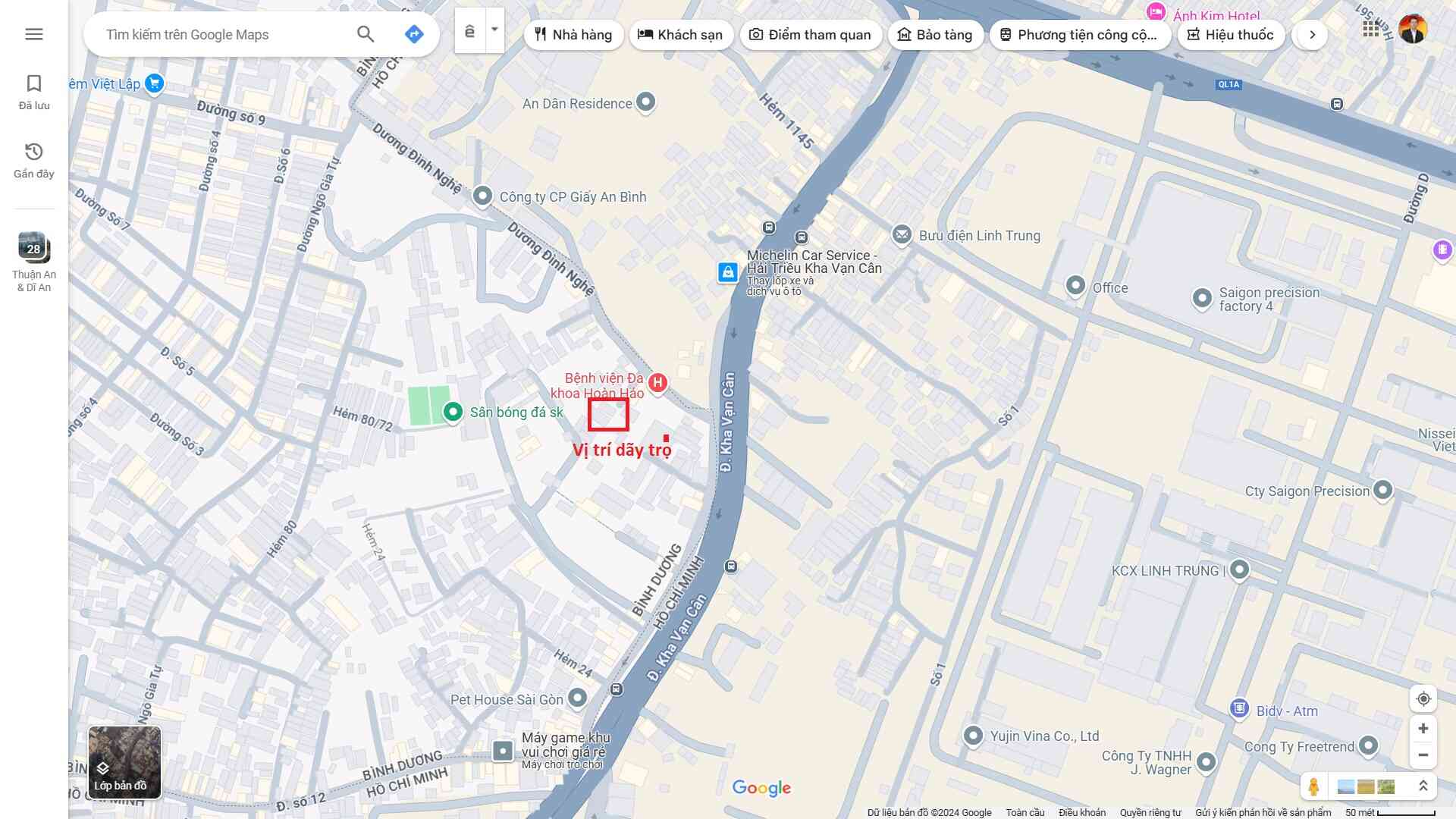The image size is (1456, 819).
Task: Open Đã lưu saved places
Action: tap(34, 92)
